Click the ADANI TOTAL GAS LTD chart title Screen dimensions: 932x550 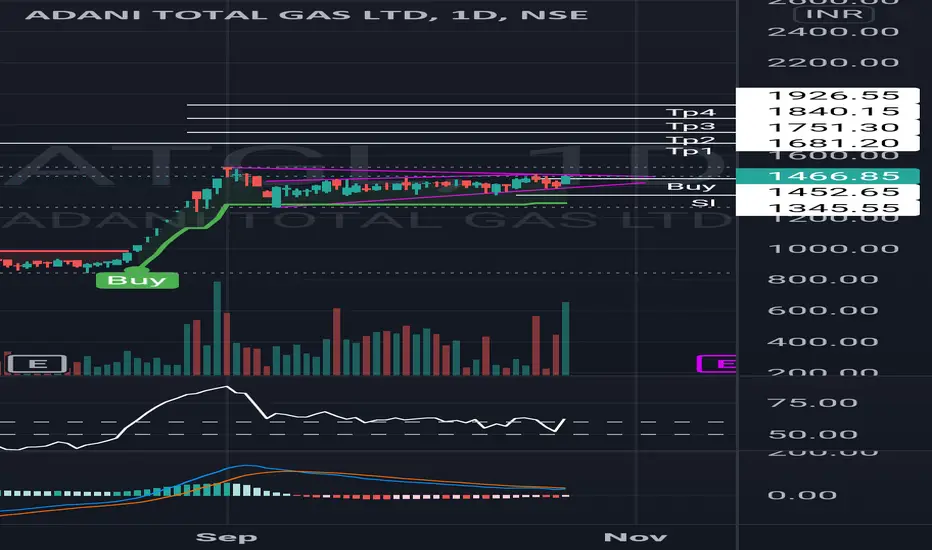tap(306, 14)
